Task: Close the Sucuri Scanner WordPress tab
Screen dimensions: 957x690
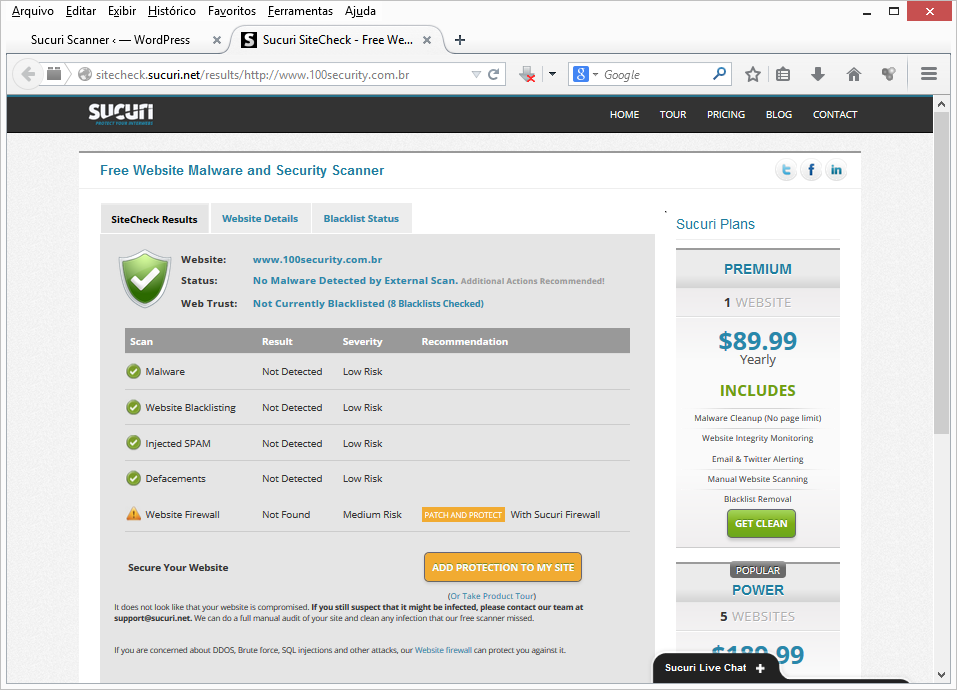Action: click(x=217, y=40)
